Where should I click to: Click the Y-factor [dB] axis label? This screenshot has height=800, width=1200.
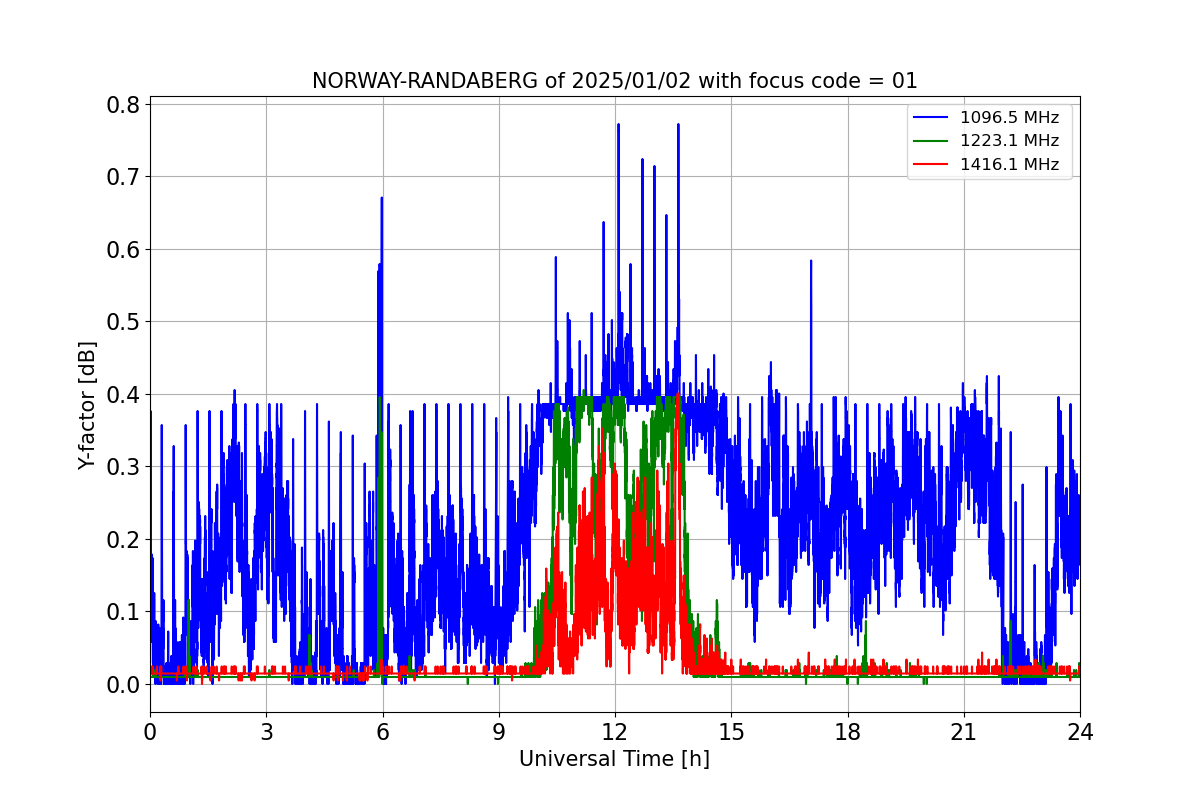coord(88,406)
